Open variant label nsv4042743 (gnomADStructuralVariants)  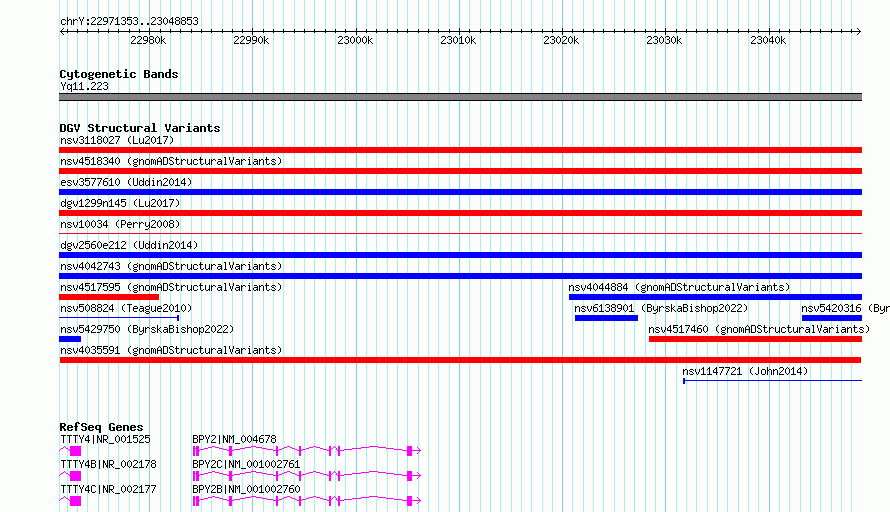pos(171,266)
